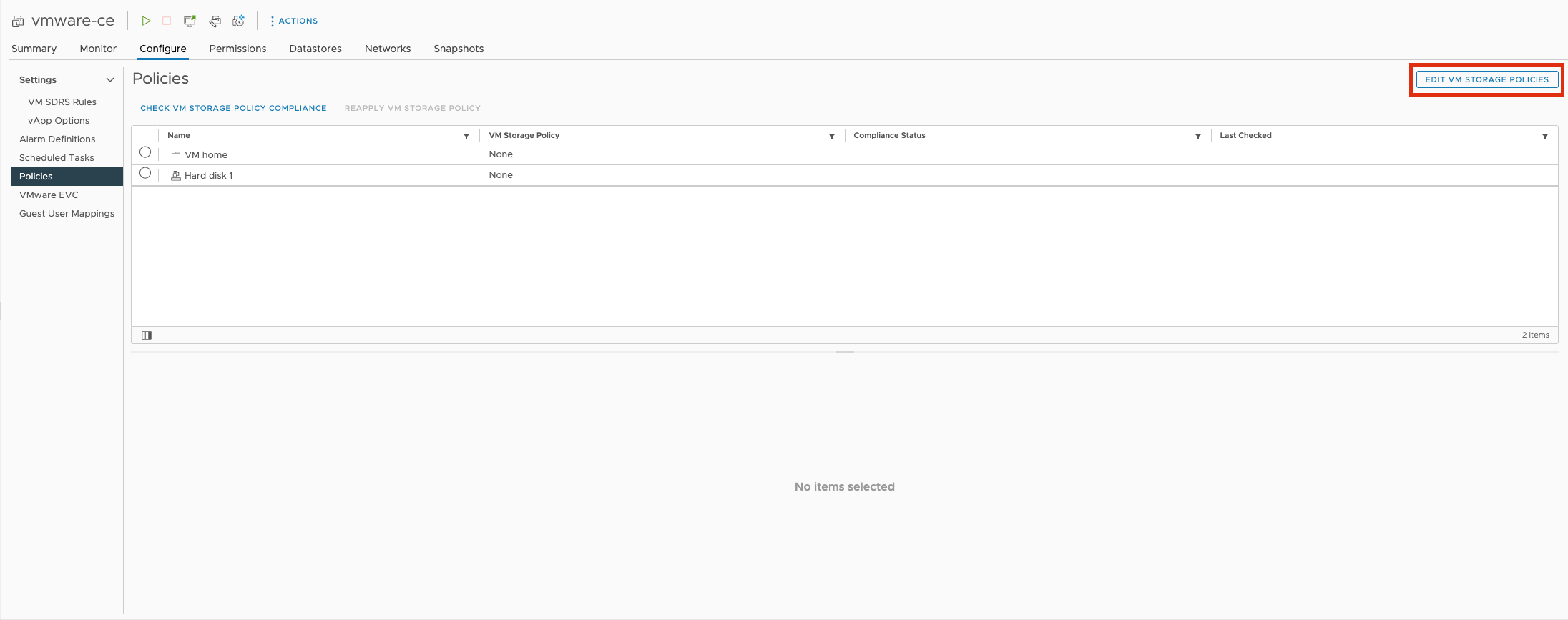Select the VM home radio button
Viewport: 1568px width, 620px height.
pos(145,152)
